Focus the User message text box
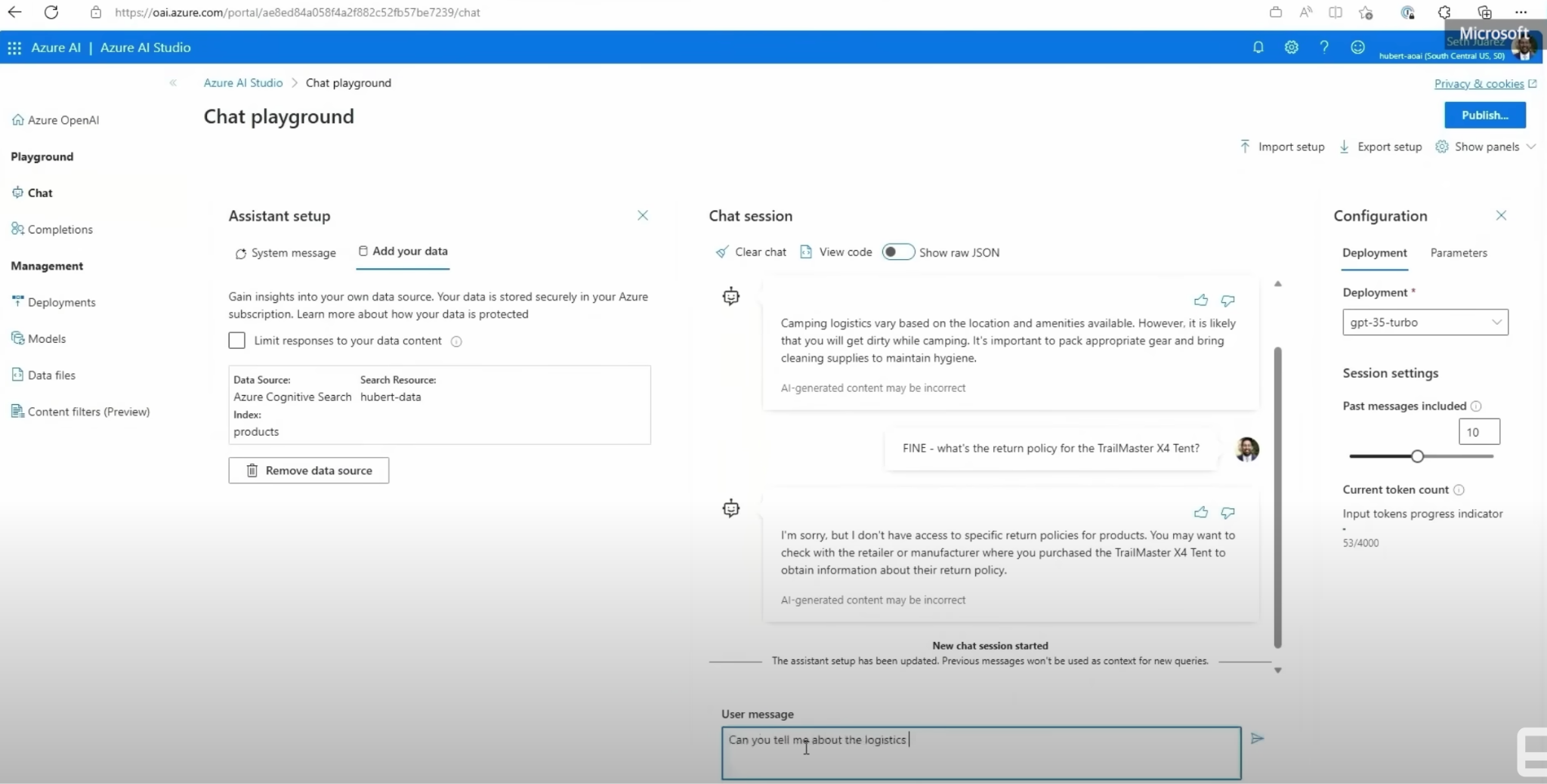This screenshot has height=784, width=1547. [981, 753]
